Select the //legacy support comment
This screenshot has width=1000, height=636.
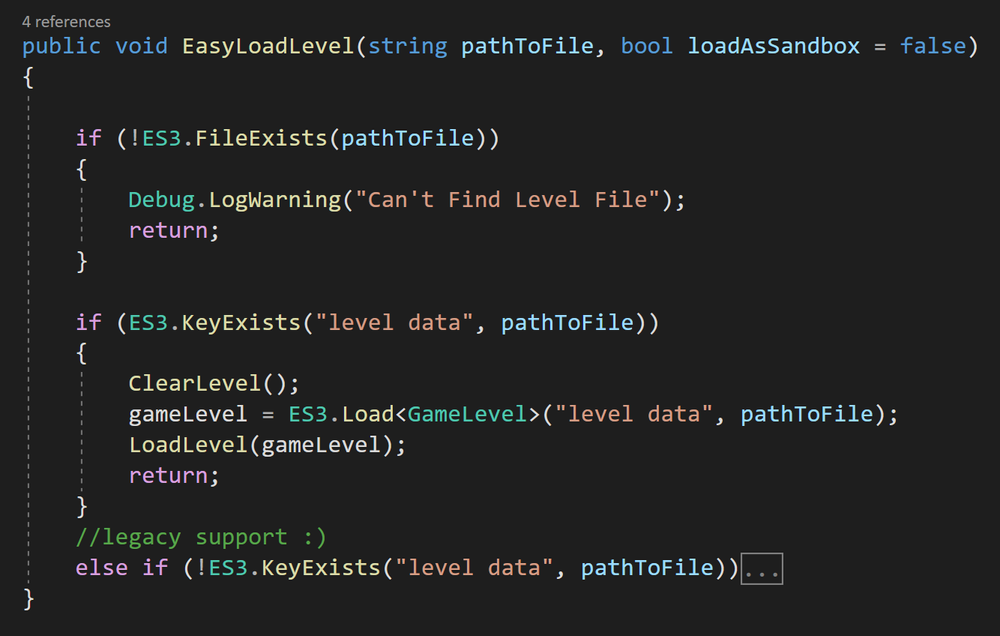pos(198,536)
